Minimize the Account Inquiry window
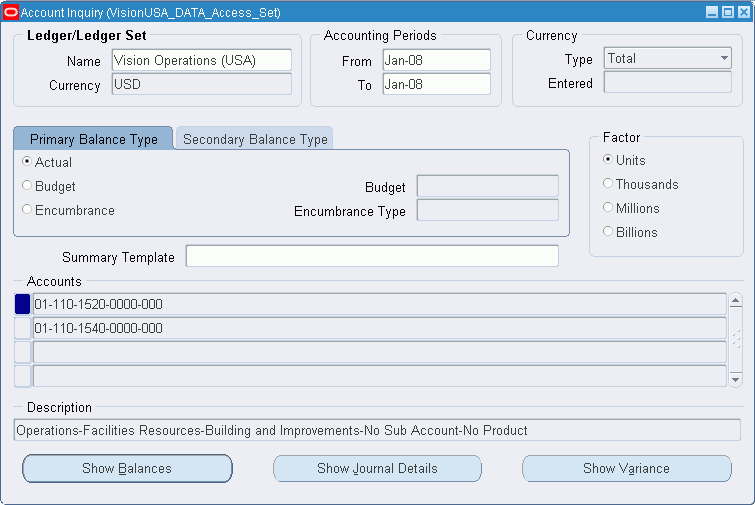This screenshot has height=505, width=755. pos(712,13)
